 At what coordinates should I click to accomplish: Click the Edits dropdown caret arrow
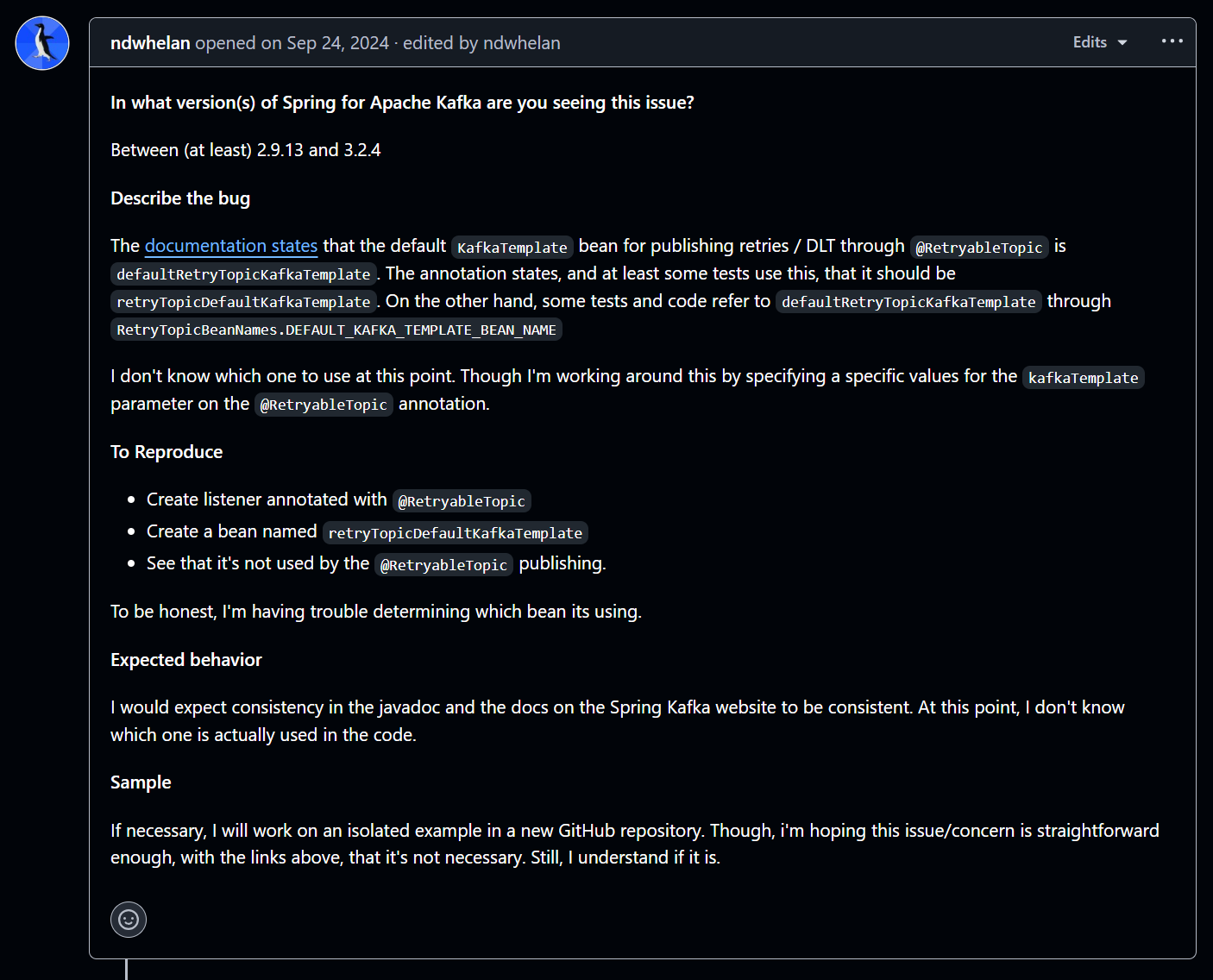point(1122,43)
